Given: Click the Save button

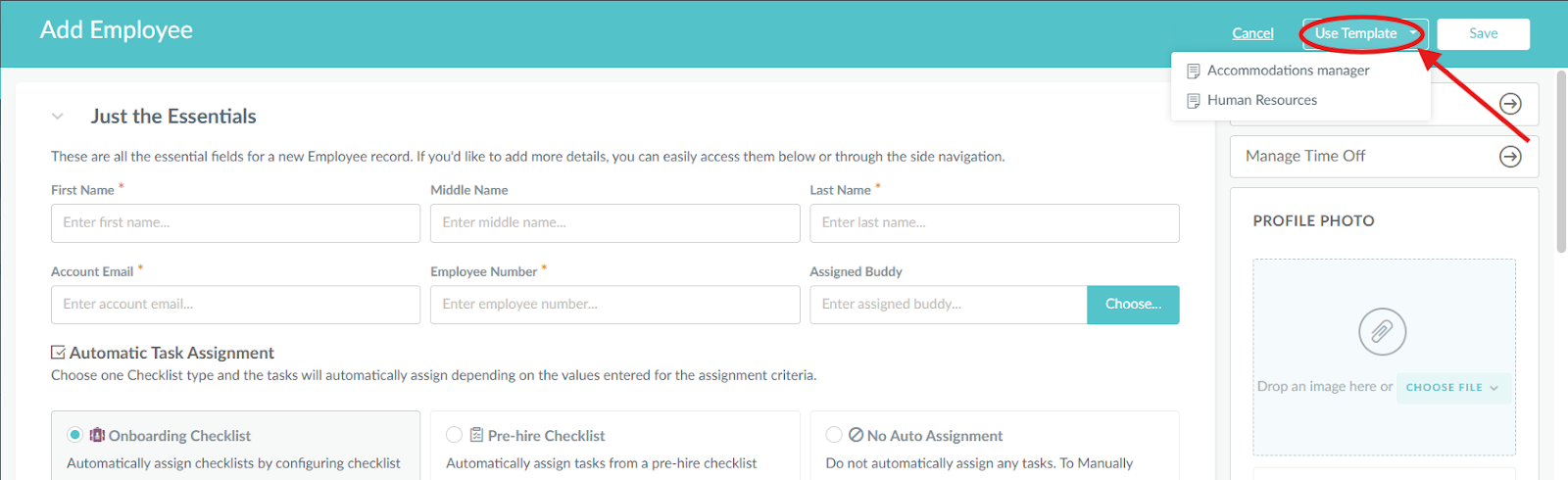Looking at the screenshot, I should click(1483, 33).
